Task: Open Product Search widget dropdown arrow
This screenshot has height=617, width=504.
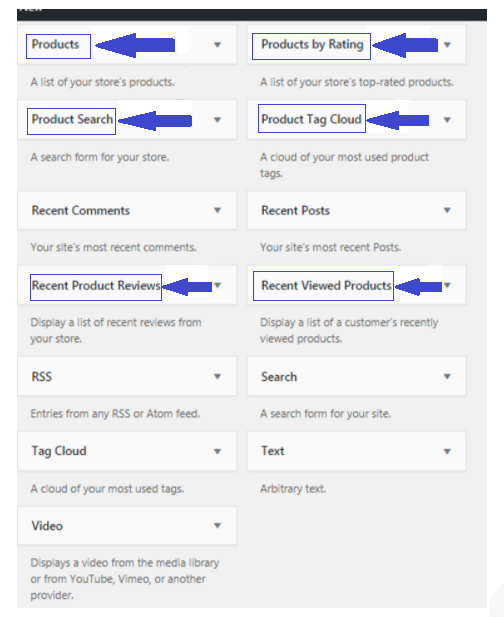Action: coord(217,120)
